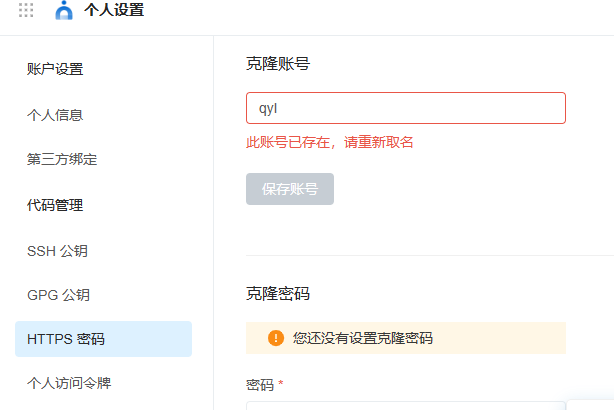Click the 密码 input field below label
This screenshot has width=614, height=410.
(x=406, y=406)
